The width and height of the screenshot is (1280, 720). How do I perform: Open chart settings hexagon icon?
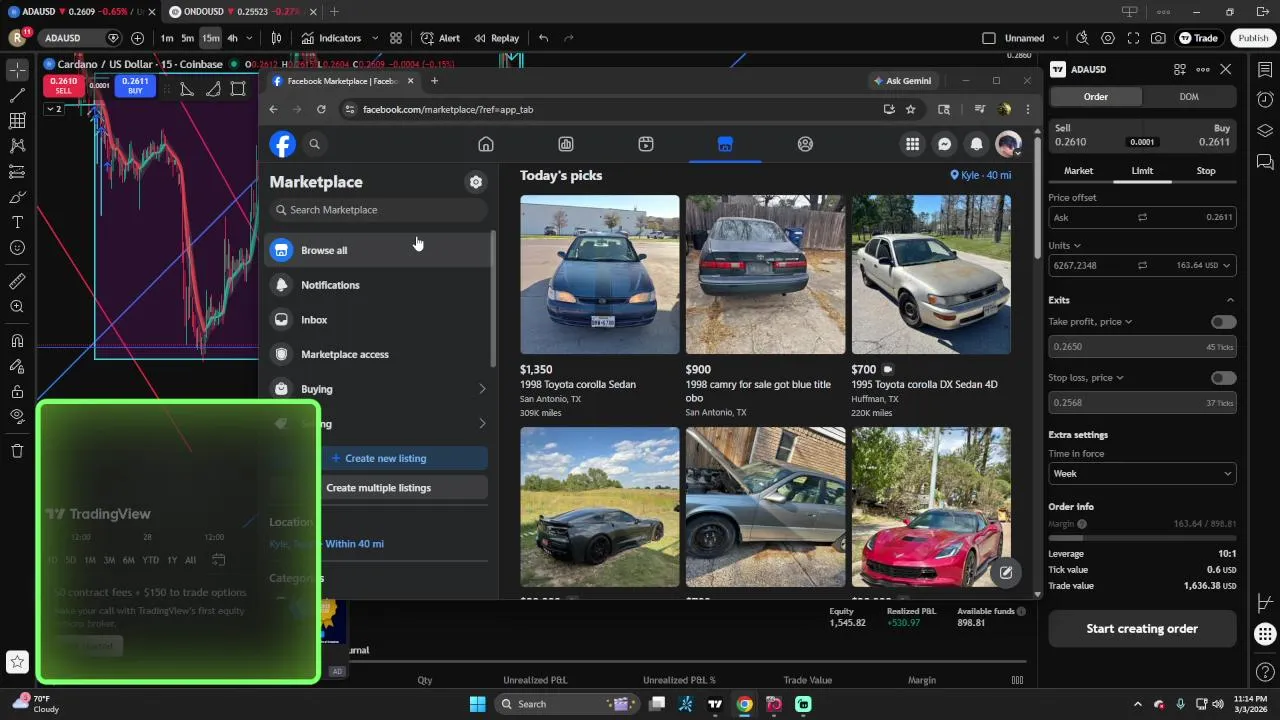[1108, 38]
